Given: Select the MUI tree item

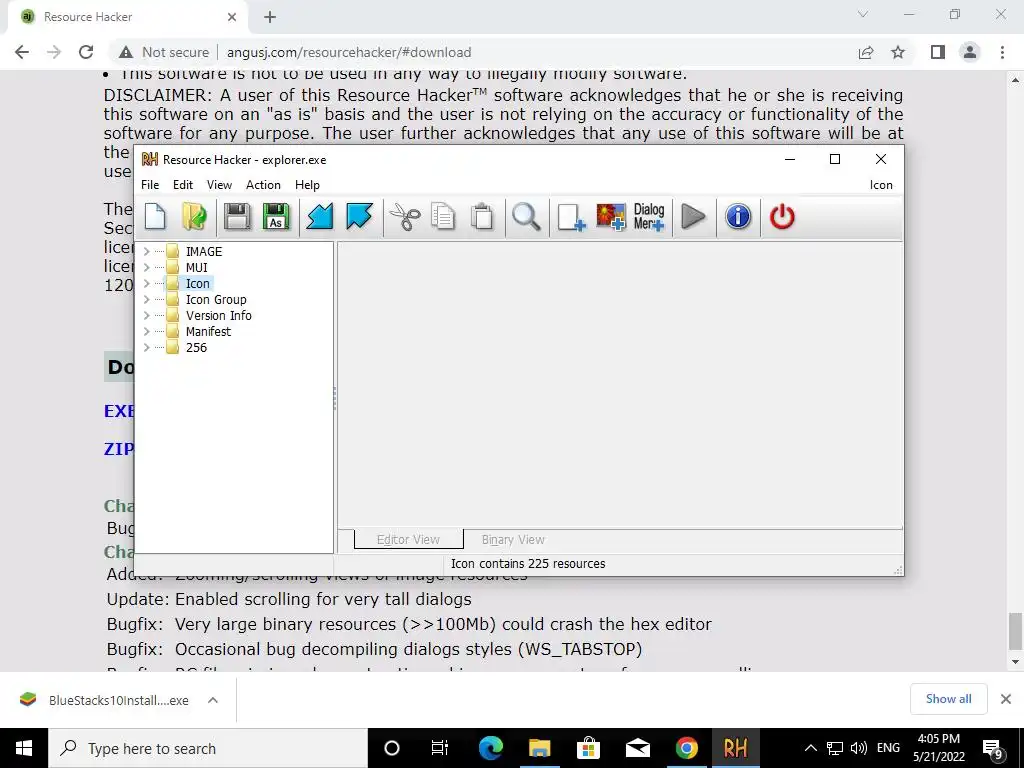Looking at the screenshot, I should tap(197, 267).
